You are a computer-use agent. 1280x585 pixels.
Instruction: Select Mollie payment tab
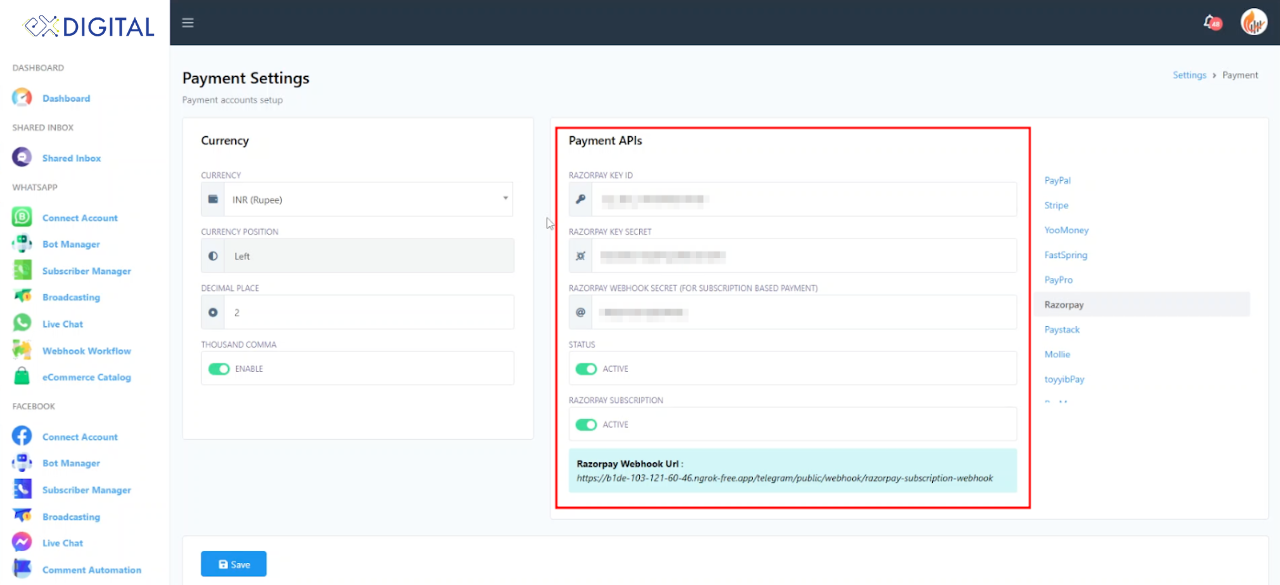tap(1057, 354)
